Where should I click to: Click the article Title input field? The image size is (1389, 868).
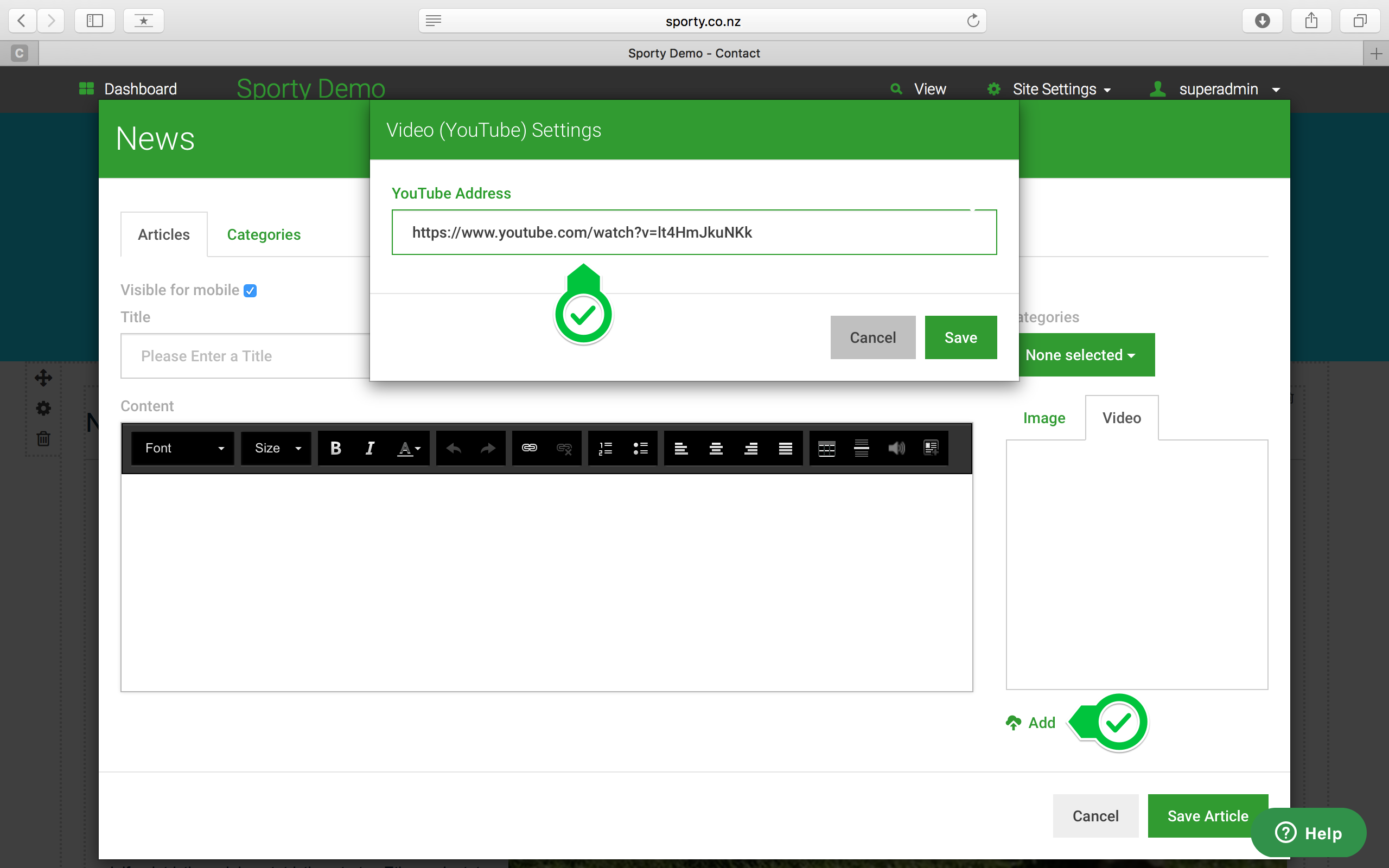(x=245, y=356)
